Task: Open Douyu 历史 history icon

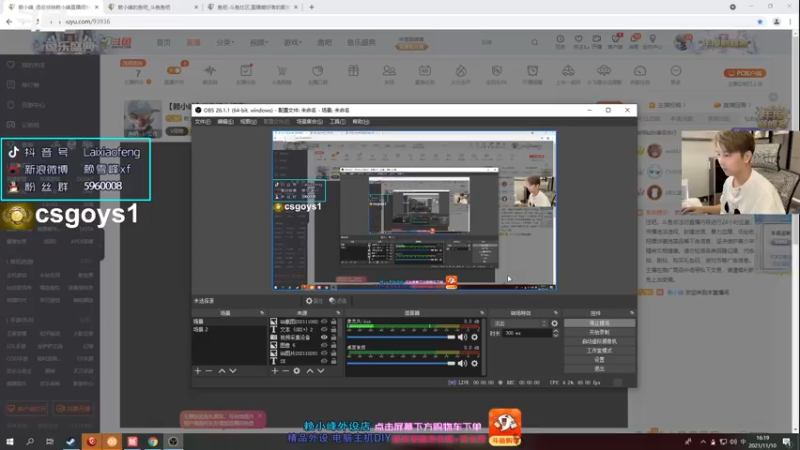Action: pos(560,41)
